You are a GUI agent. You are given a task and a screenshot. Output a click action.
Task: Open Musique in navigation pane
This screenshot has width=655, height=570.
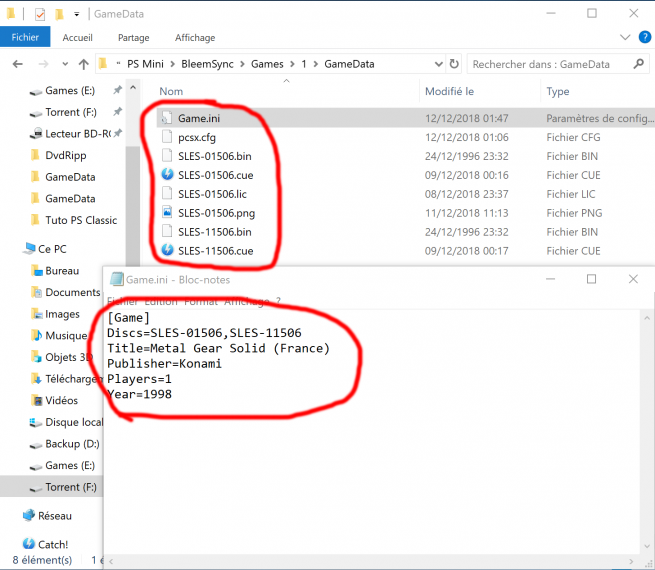tap(66, 336)
